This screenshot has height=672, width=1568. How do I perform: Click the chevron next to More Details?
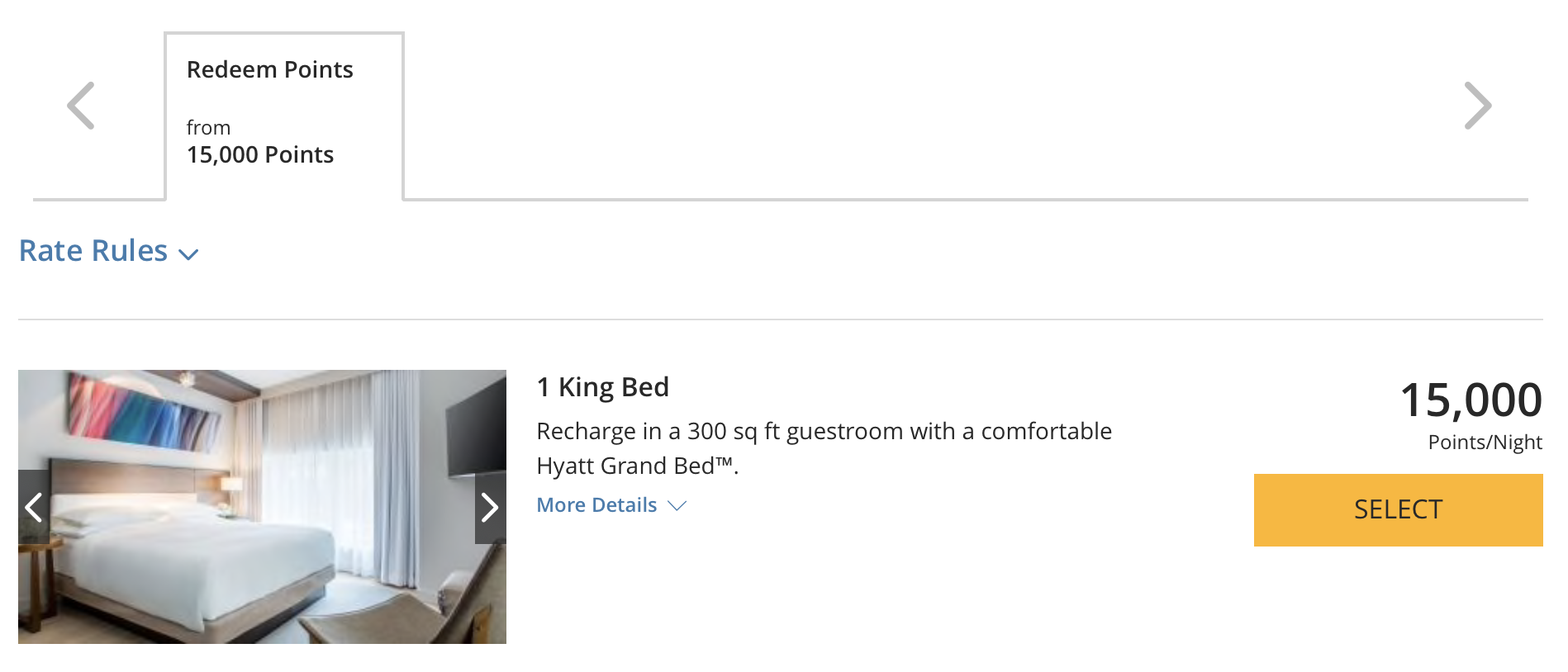[x=677, y=505]
